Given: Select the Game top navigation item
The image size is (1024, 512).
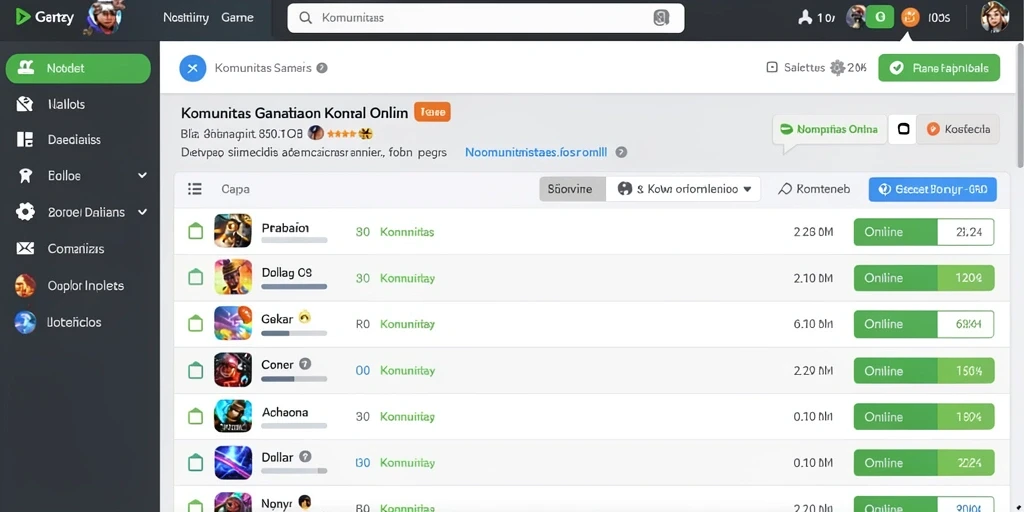Looking at the screenshot, I should point(237,18).
